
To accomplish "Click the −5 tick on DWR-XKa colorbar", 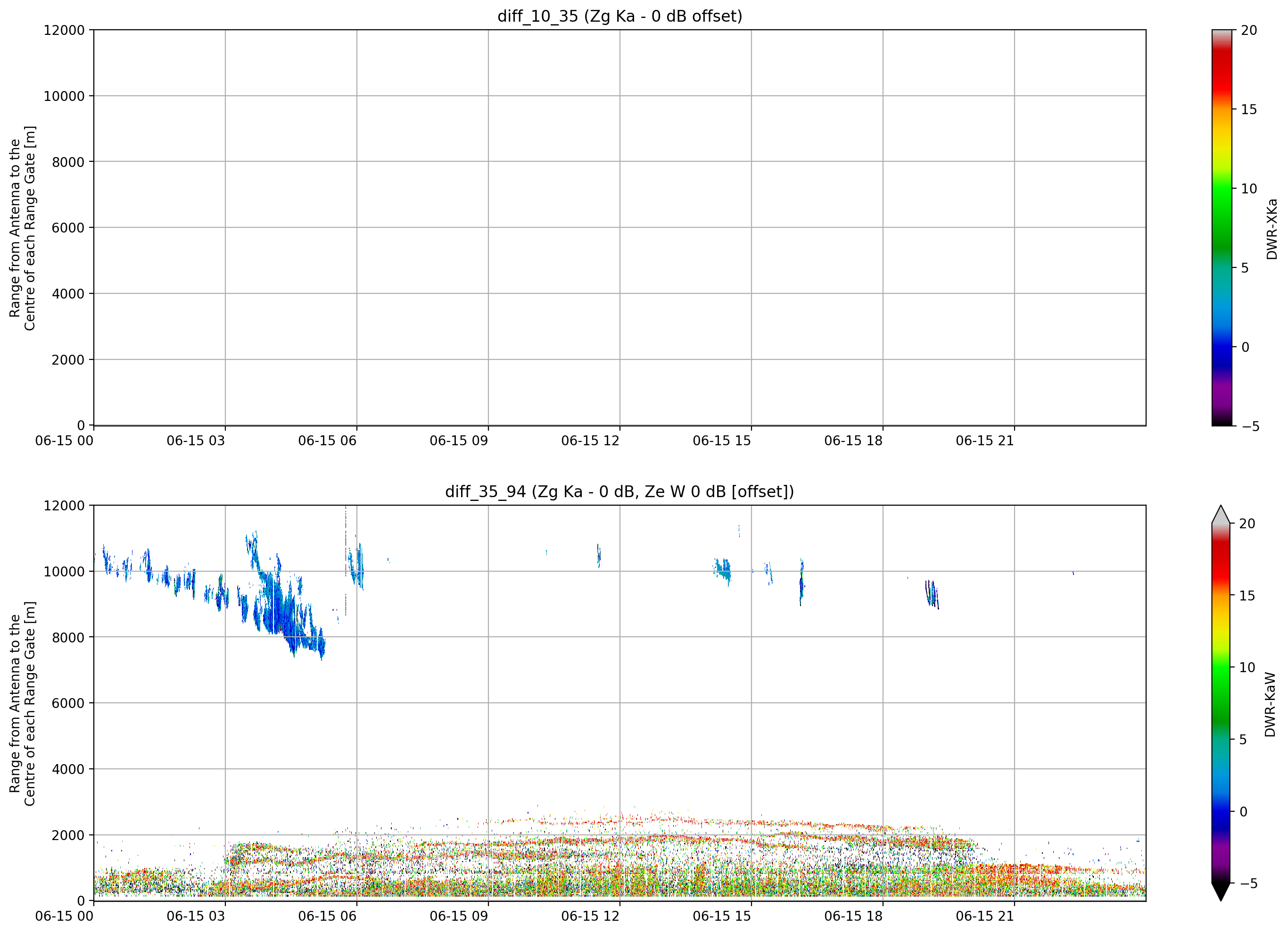I will (1250, 426).
